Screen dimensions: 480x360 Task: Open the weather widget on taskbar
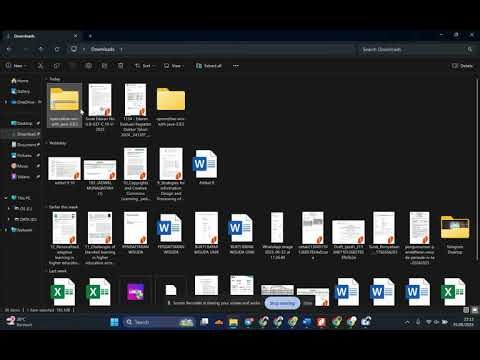coord(19,322)
